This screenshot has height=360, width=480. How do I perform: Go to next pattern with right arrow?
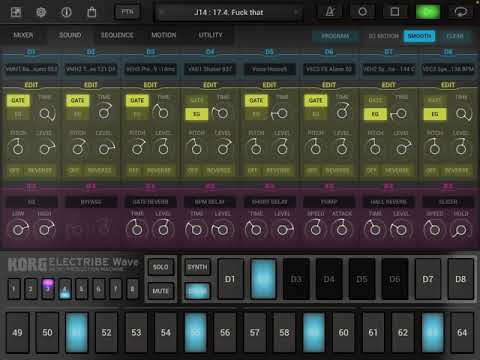295,12
